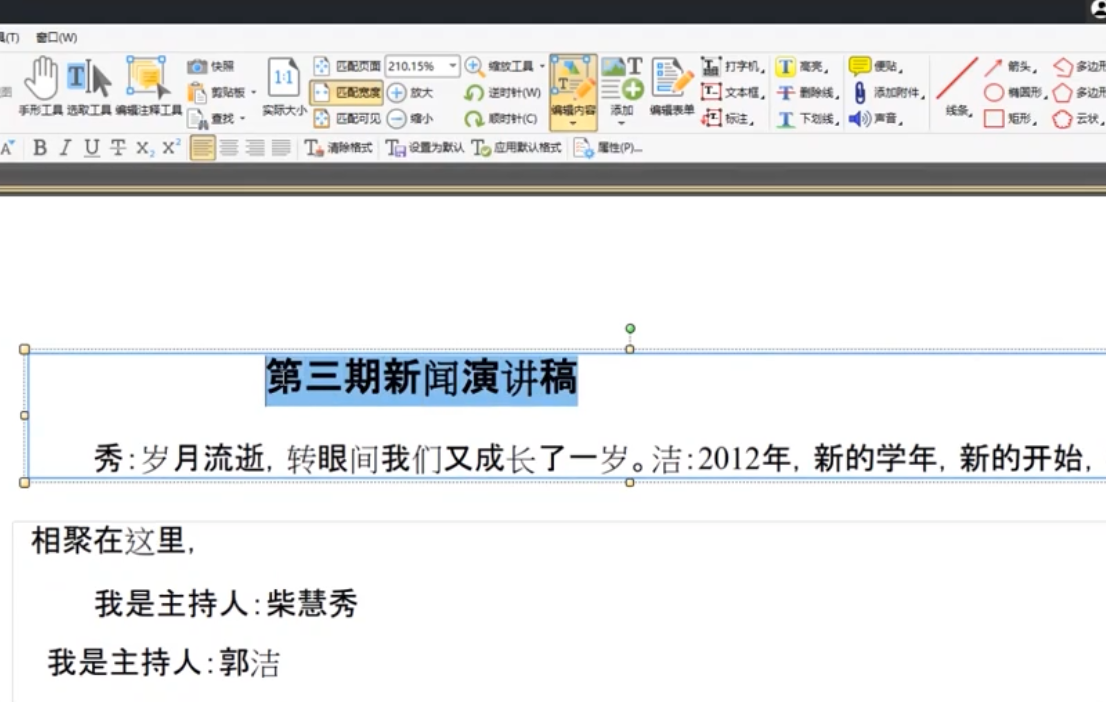
Task: Toggle bold formatting on selected text
Action: 39,146
